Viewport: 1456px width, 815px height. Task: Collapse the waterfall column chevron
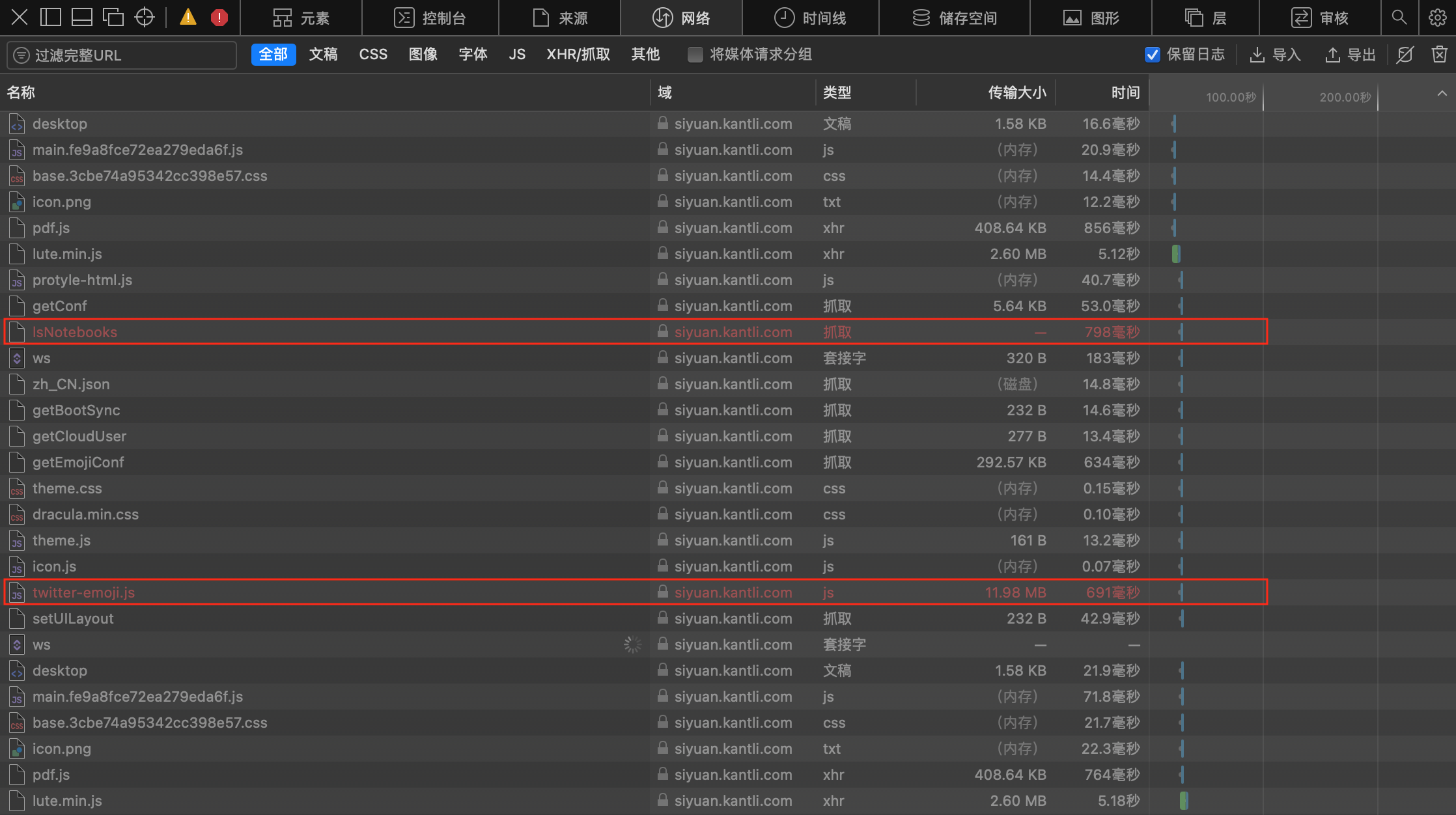coord(1442,94)
